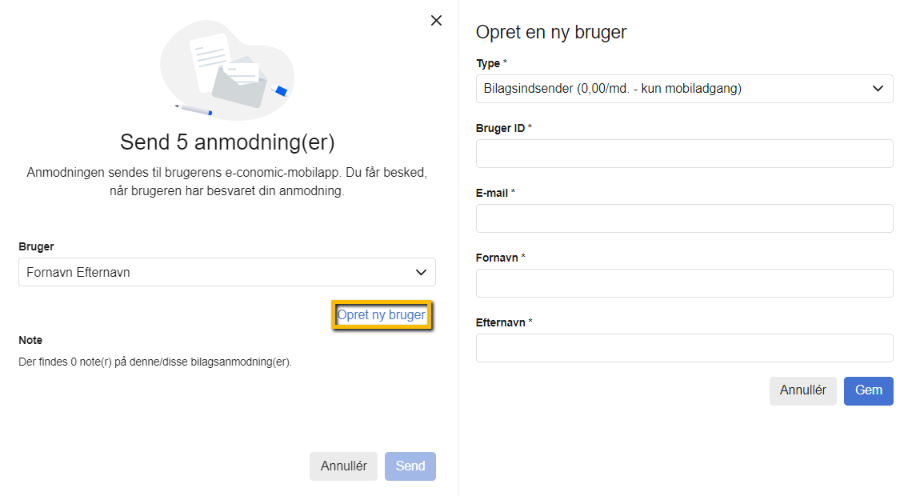
Task: Click the Send button
Action: pyautogui.click(x=410, y=466)
